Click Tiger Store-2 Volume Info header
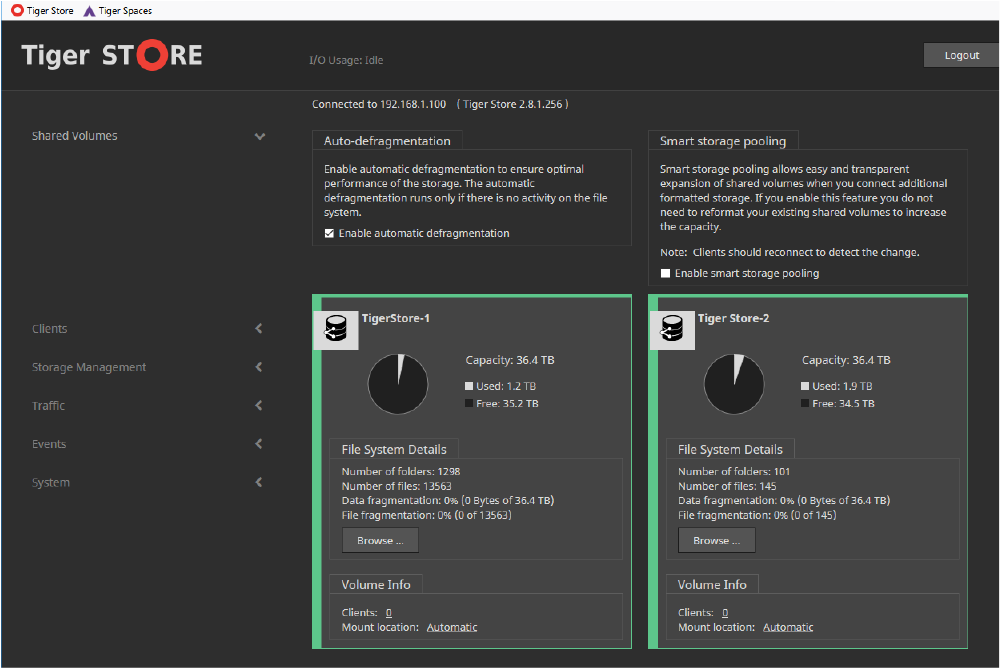This screenshot has width=1000, height=668. click(x=712, y=584)
